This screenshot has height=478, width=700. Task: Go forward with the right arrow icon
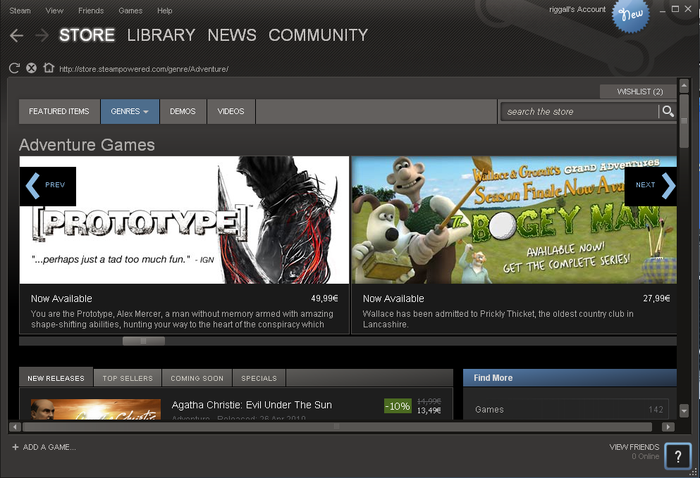[42, 36]
